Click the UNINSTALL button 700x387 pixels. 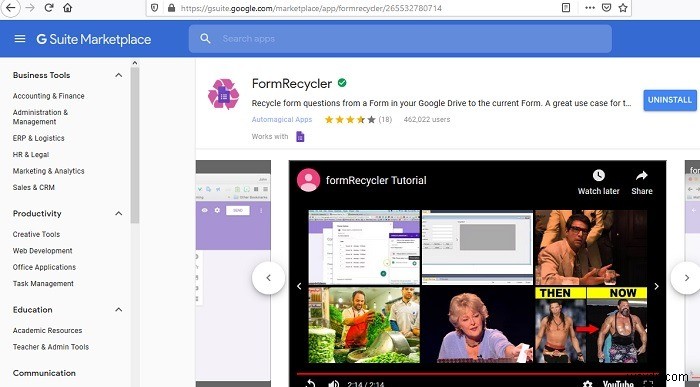[670, 100]
